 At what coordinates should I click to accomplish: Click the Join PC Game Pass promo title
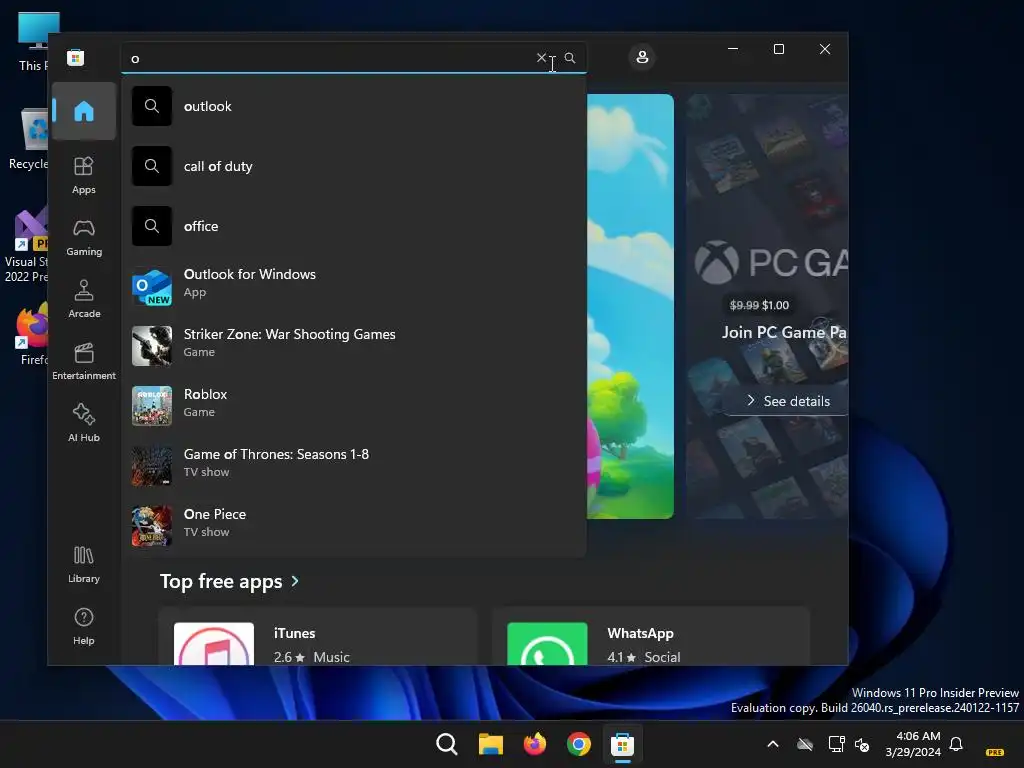[784, 332]
